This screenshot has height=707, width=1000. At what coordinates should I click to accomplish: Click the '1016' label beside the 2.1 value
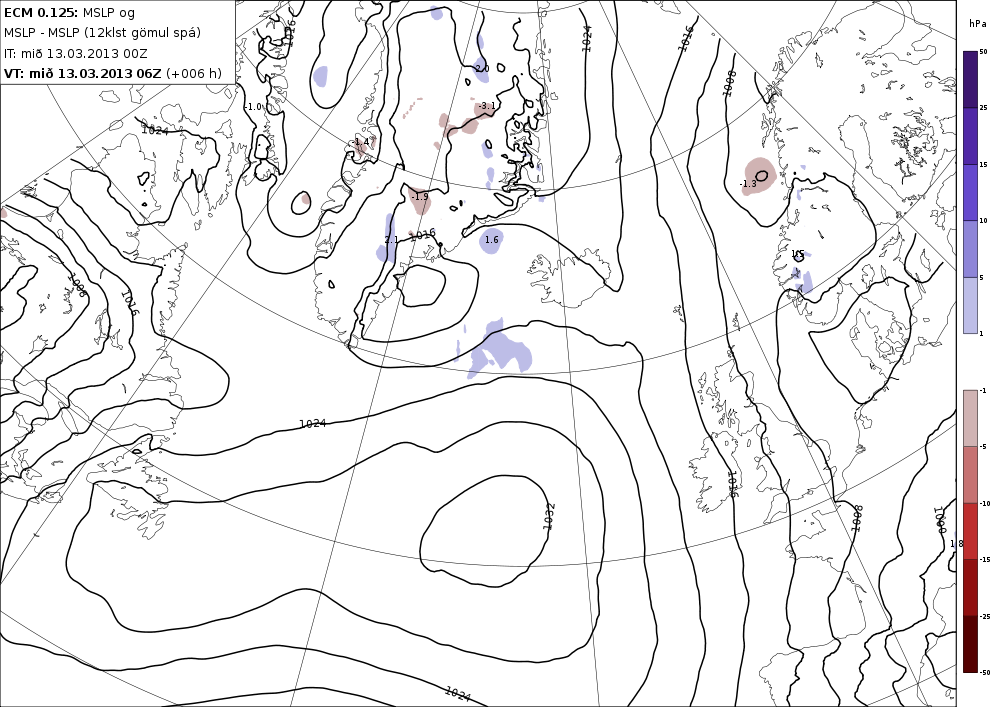[x=422, y=235]
